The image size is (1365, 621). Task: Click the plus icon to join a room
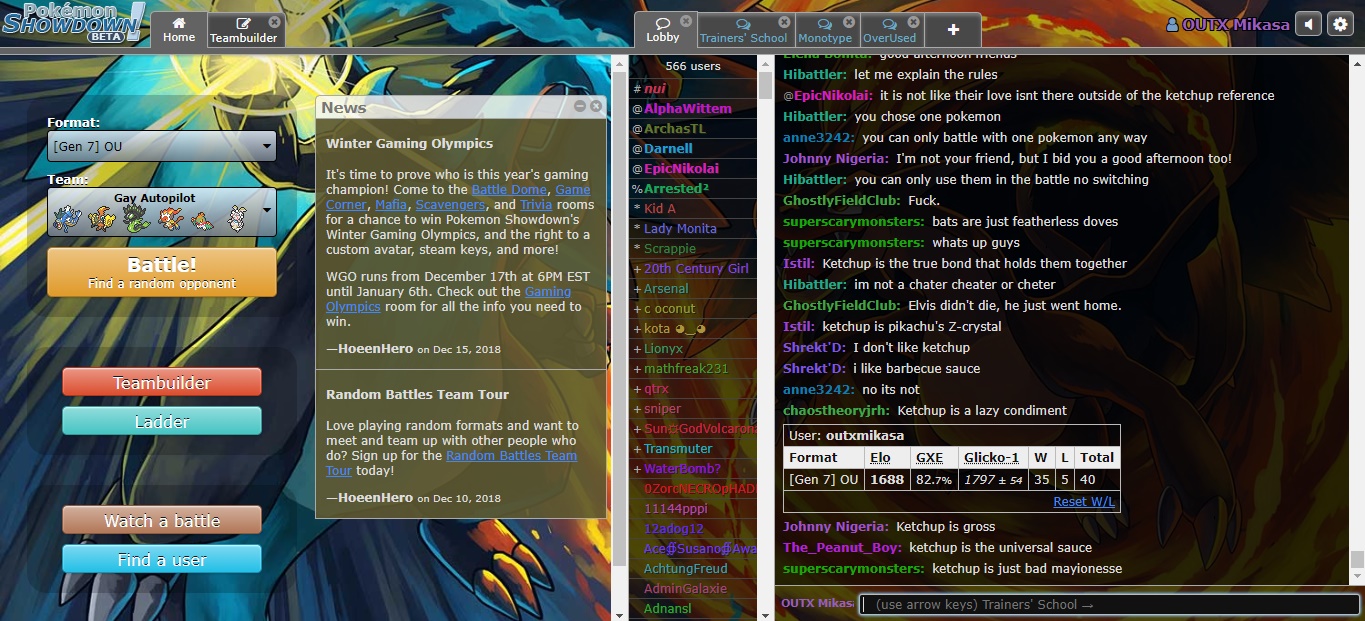pyautogui.click(x=953, y=30)
